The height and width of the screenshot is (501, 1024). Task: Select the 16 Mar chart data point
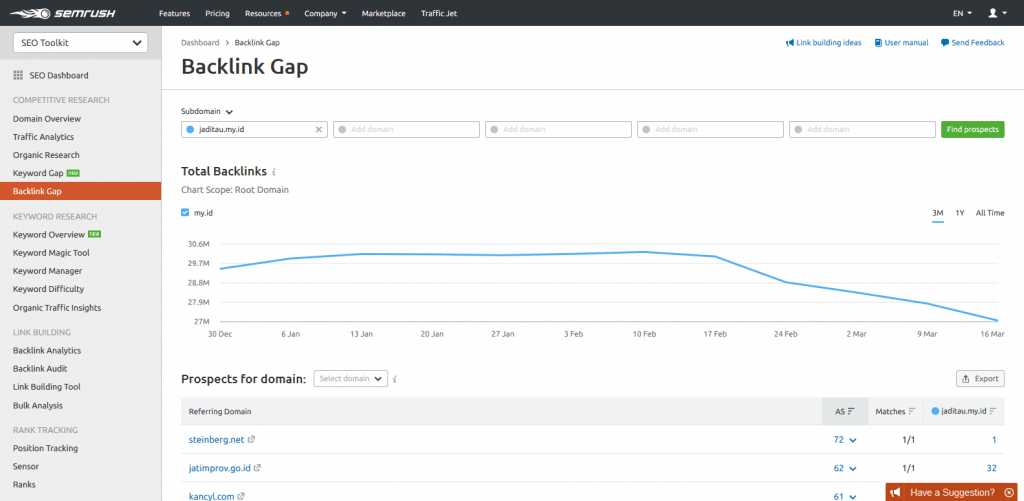pyautogui.click(x=997, y=321)
